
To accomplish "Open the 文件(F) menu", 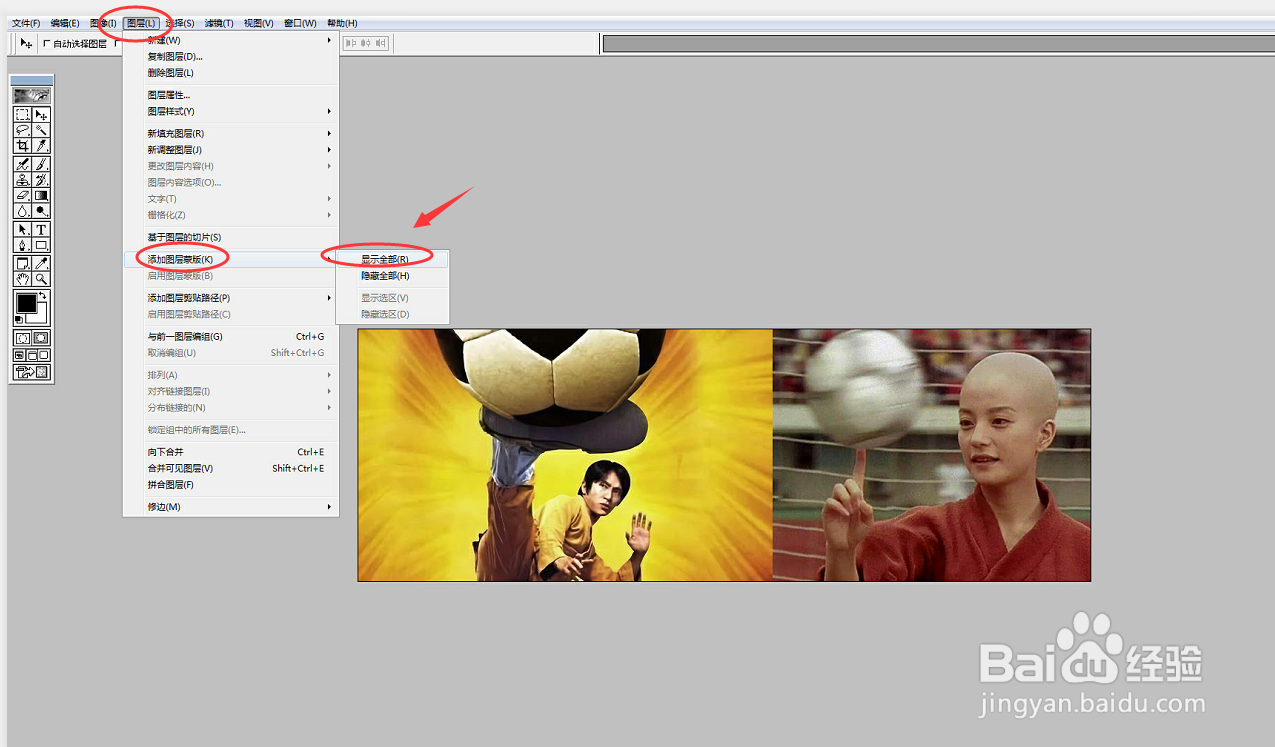I will click(26, 23).
